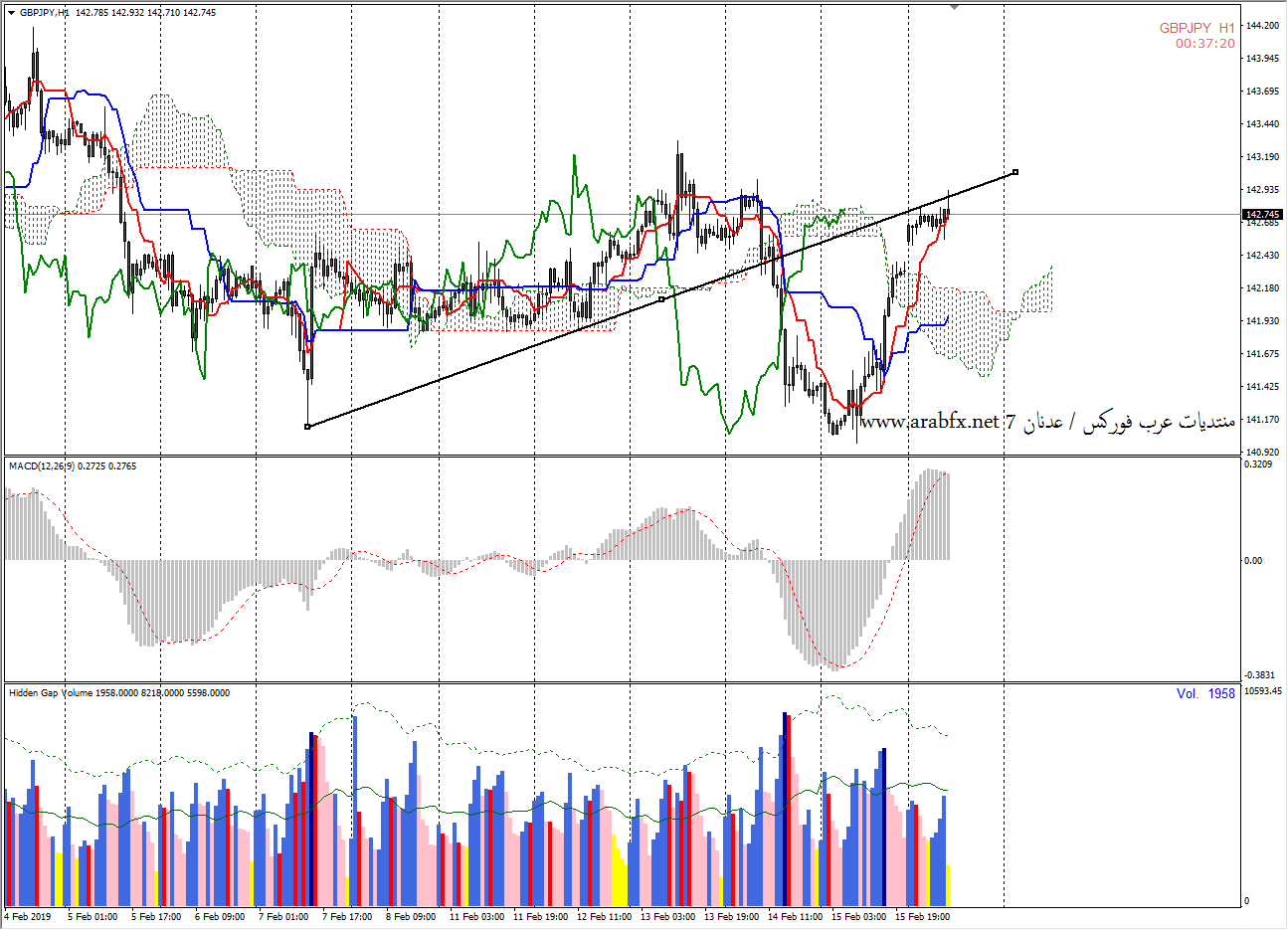The image size is (1288, 930).
Task: Click price axis level 142.430
Action: point(1263,256)
